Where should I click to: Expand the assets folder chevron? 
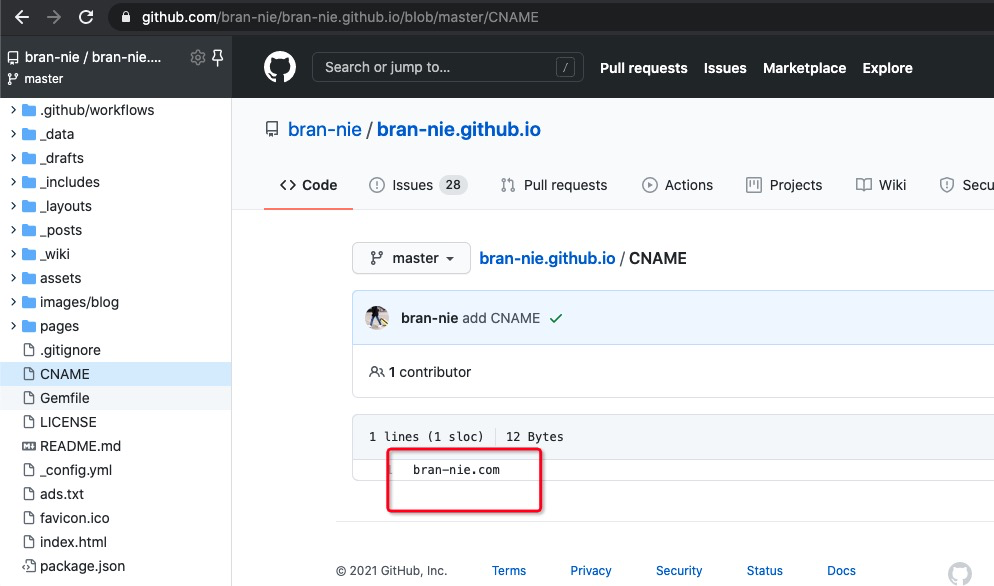(x=13, y=278)
